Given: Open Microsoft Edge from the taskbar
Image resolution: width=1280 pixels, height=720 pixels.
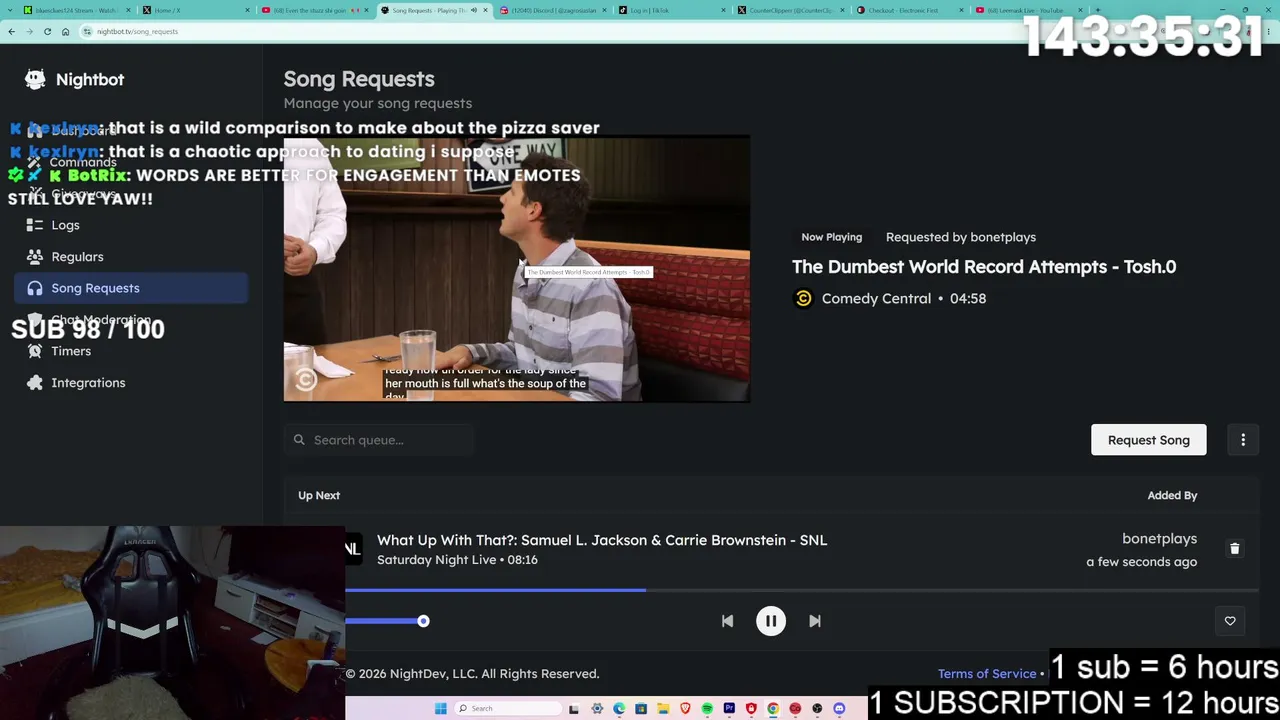Looking at the screenshot, I should [619, 709].
